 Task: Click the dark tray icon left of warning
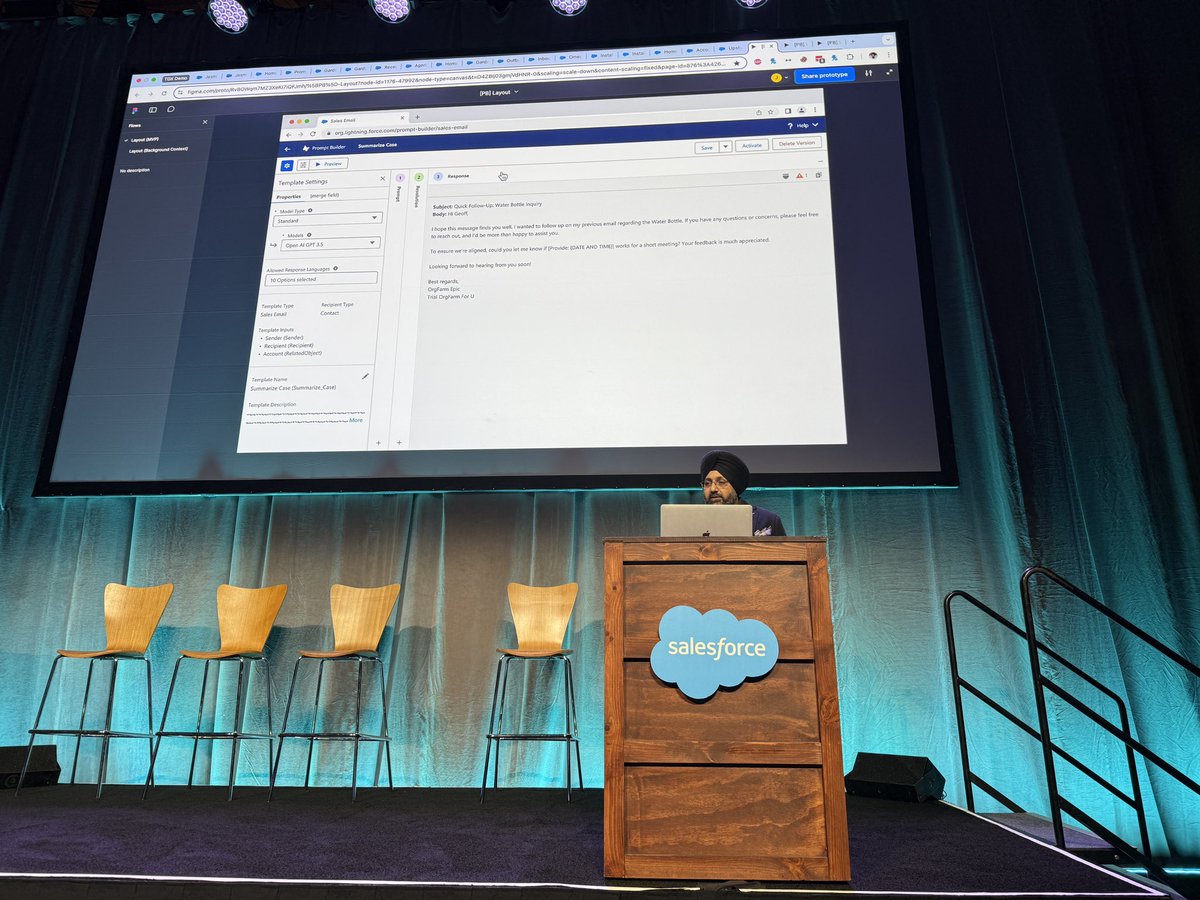pyautogui.click(x=786, y=175)
